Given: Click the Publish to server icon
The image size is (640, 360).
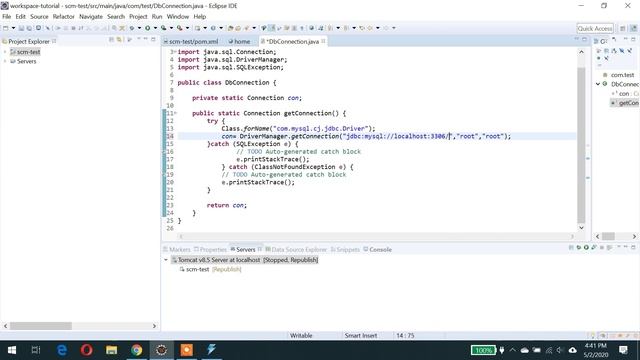Looking at the screenshot, I should [x=609, y=247].
